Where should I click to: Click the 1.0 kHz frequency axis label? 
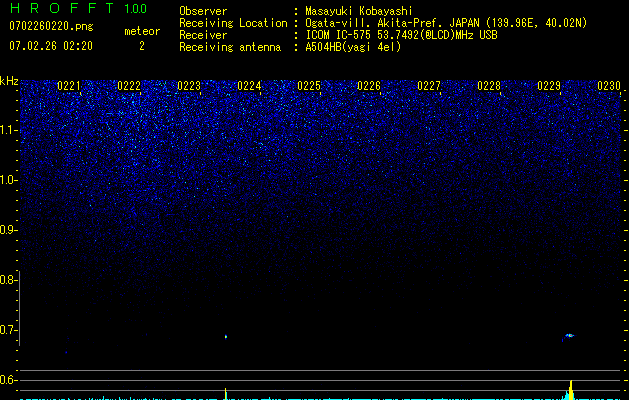[x=8, y=180]
